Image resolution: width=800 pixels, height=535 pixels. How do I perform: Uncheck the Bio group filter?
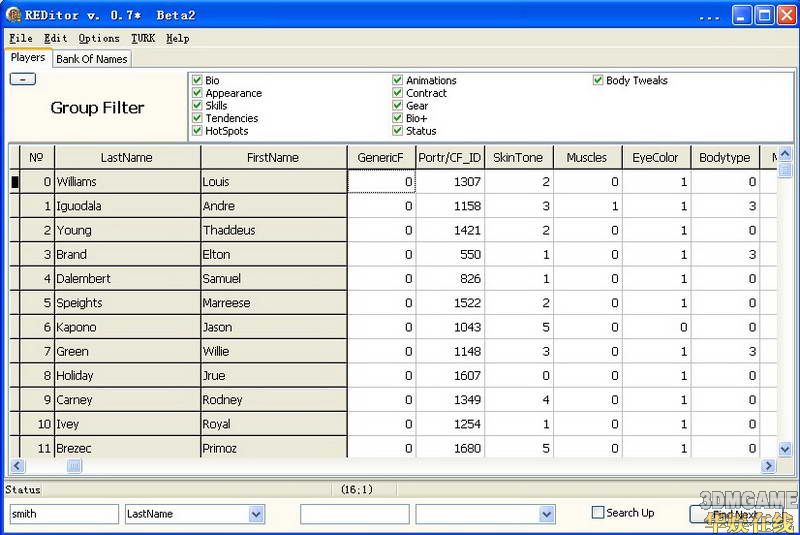click(197, 80)
